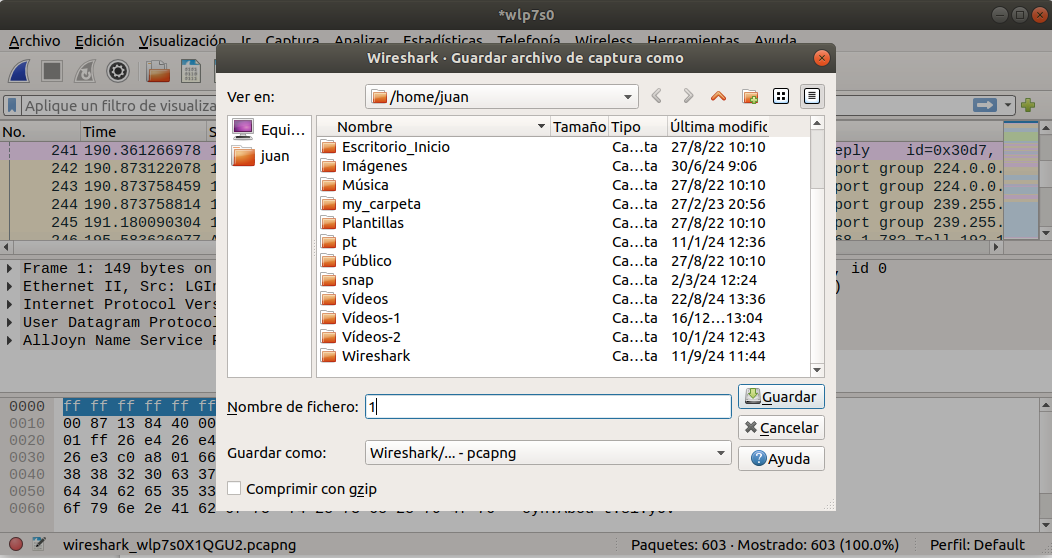Click the Nombre de fichero input field
The width and height of the screenshot is (1052, 558).
click(x=548, y=406)
